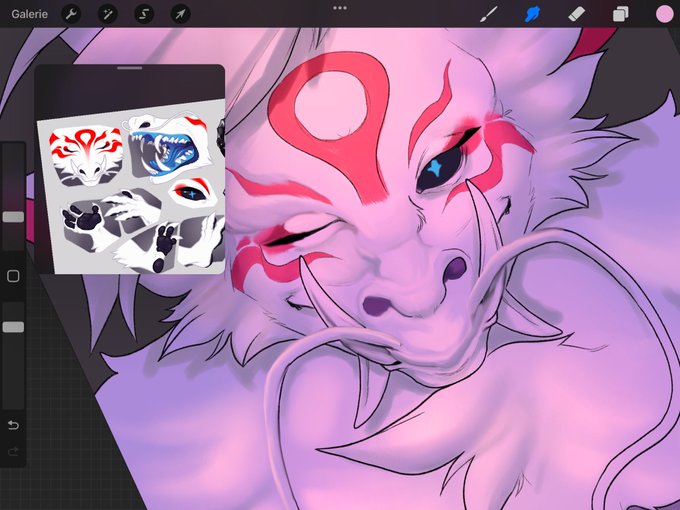Click the brush size slider handle
Image resolution: width=680 pixels, height=510 pixels.
(13, 217)
